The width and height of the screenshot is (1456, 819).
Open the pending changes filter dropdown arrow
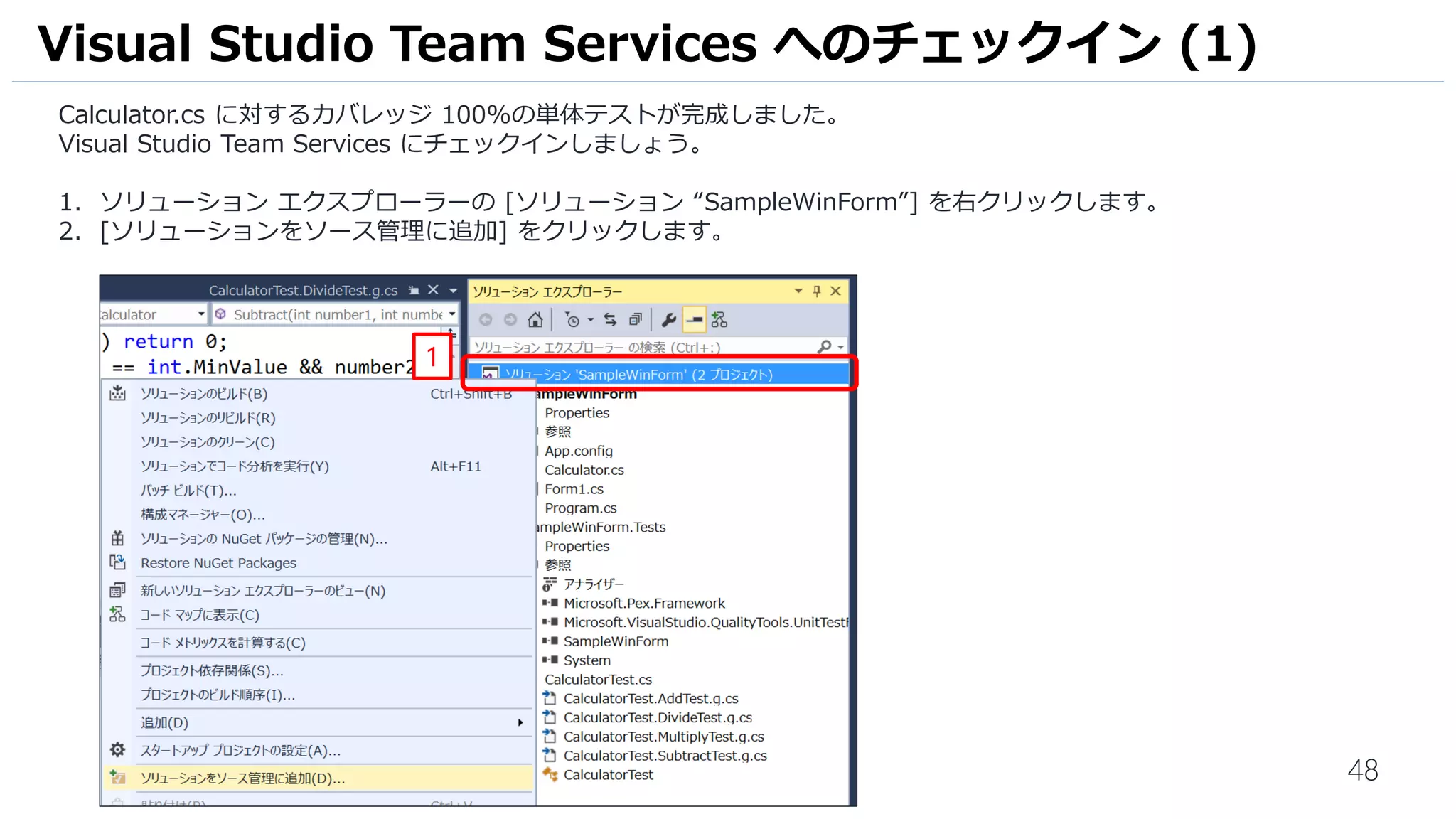click(591, 320)
